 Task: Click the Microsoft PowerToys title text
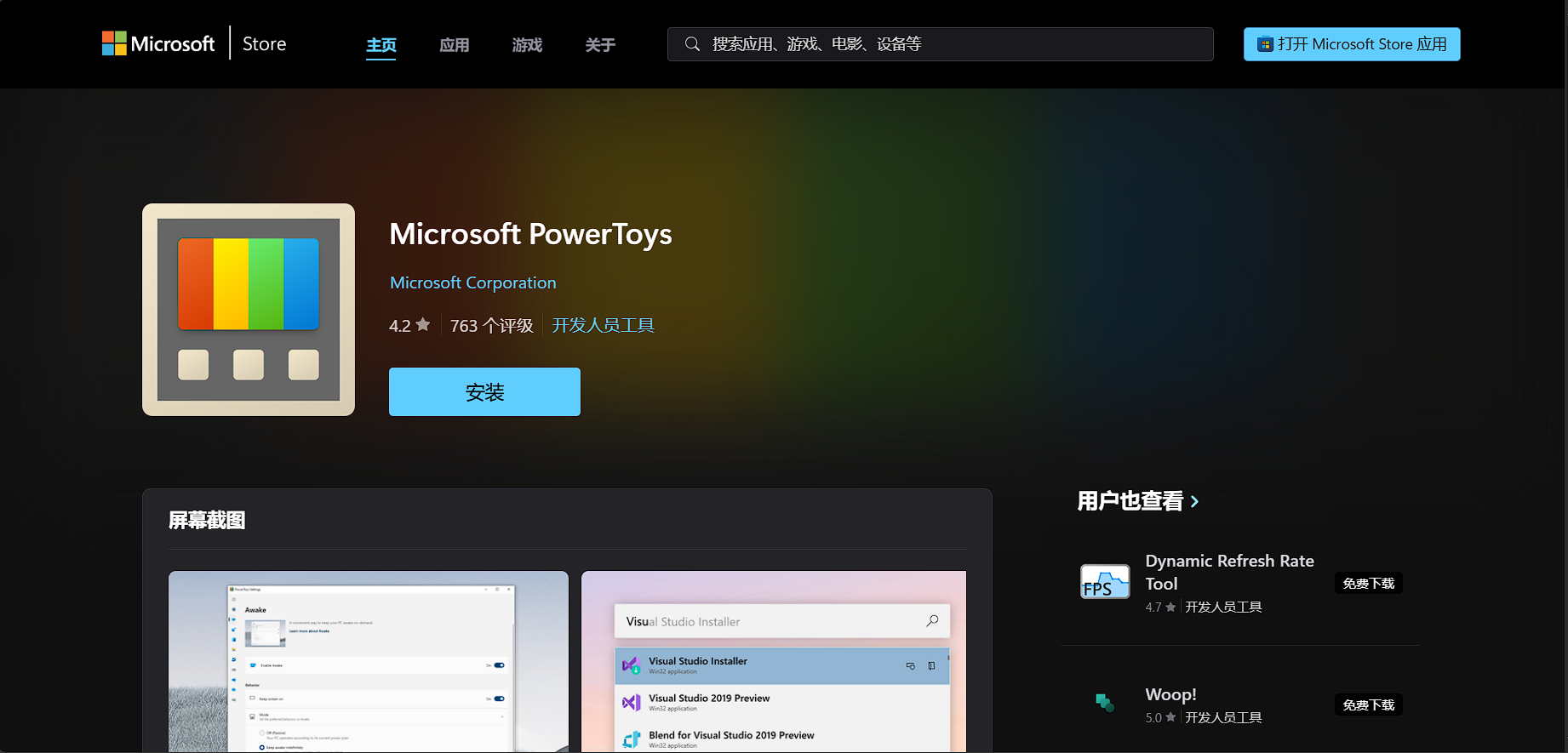[x=530, y=234]
